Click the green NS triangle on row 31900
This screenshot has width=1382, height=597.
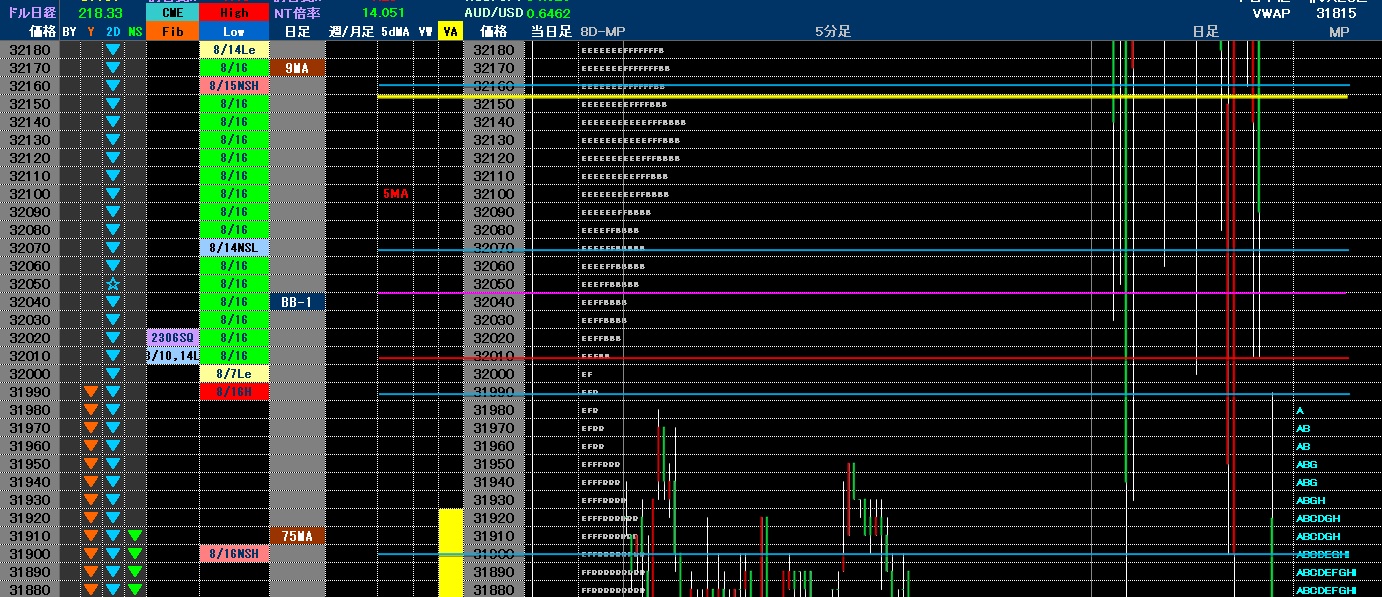(135, 554)
